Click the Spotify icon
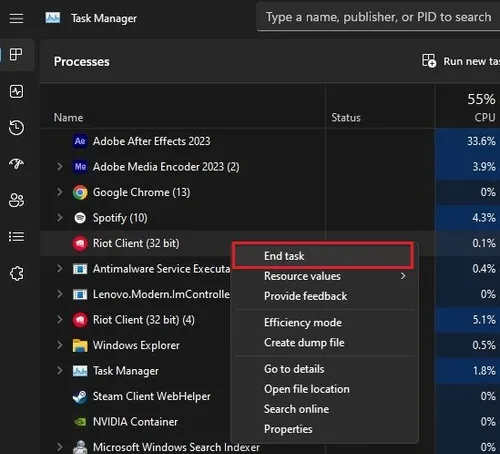This screenshot has width=500, height=454. 80,218
